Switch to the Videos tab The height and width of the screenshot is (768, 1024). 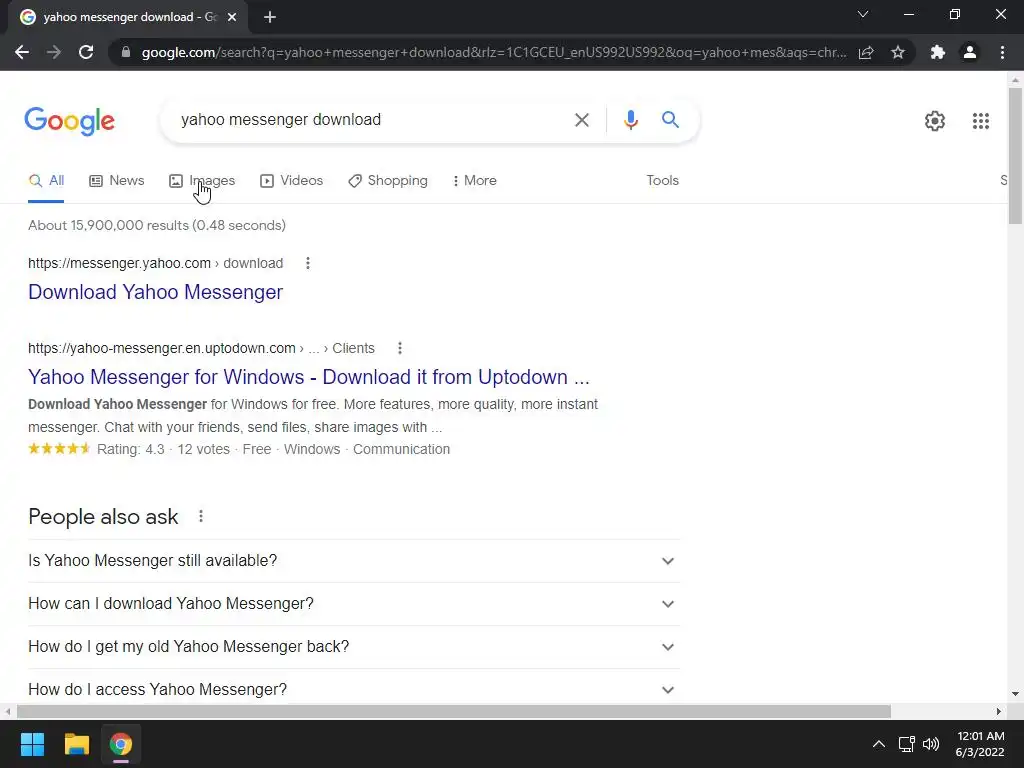(x=291, y=181)
